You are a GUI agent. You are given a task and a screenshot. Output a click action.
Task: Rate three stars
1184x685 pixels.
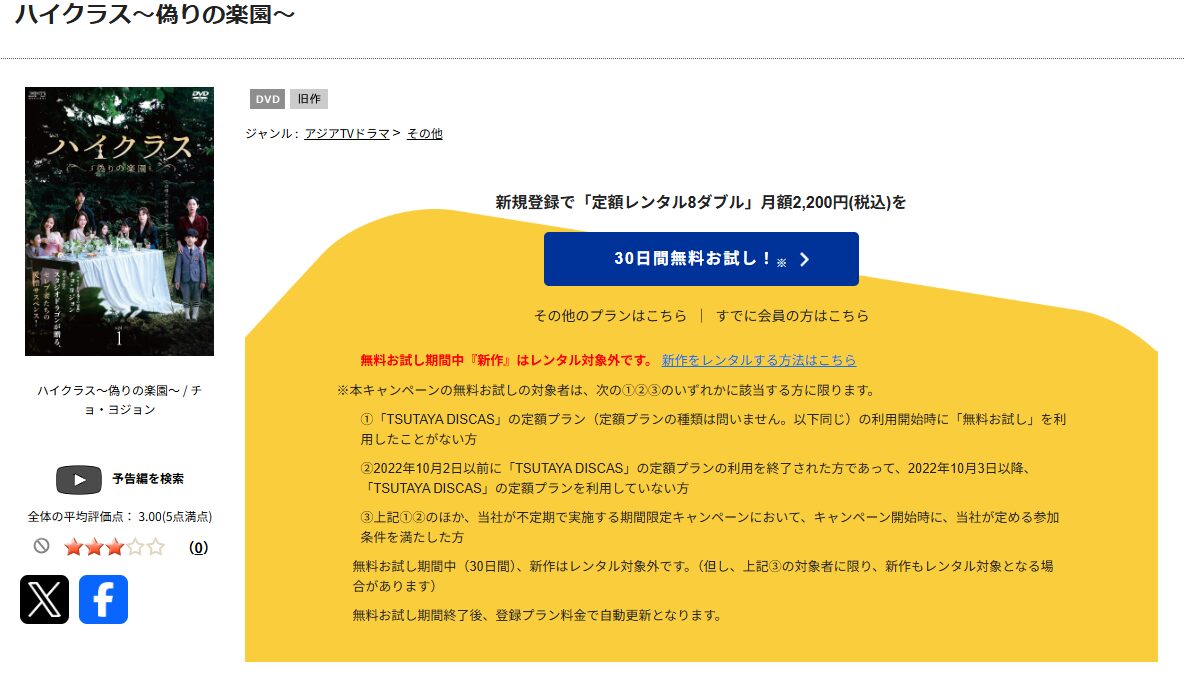(x=114, y=547)
